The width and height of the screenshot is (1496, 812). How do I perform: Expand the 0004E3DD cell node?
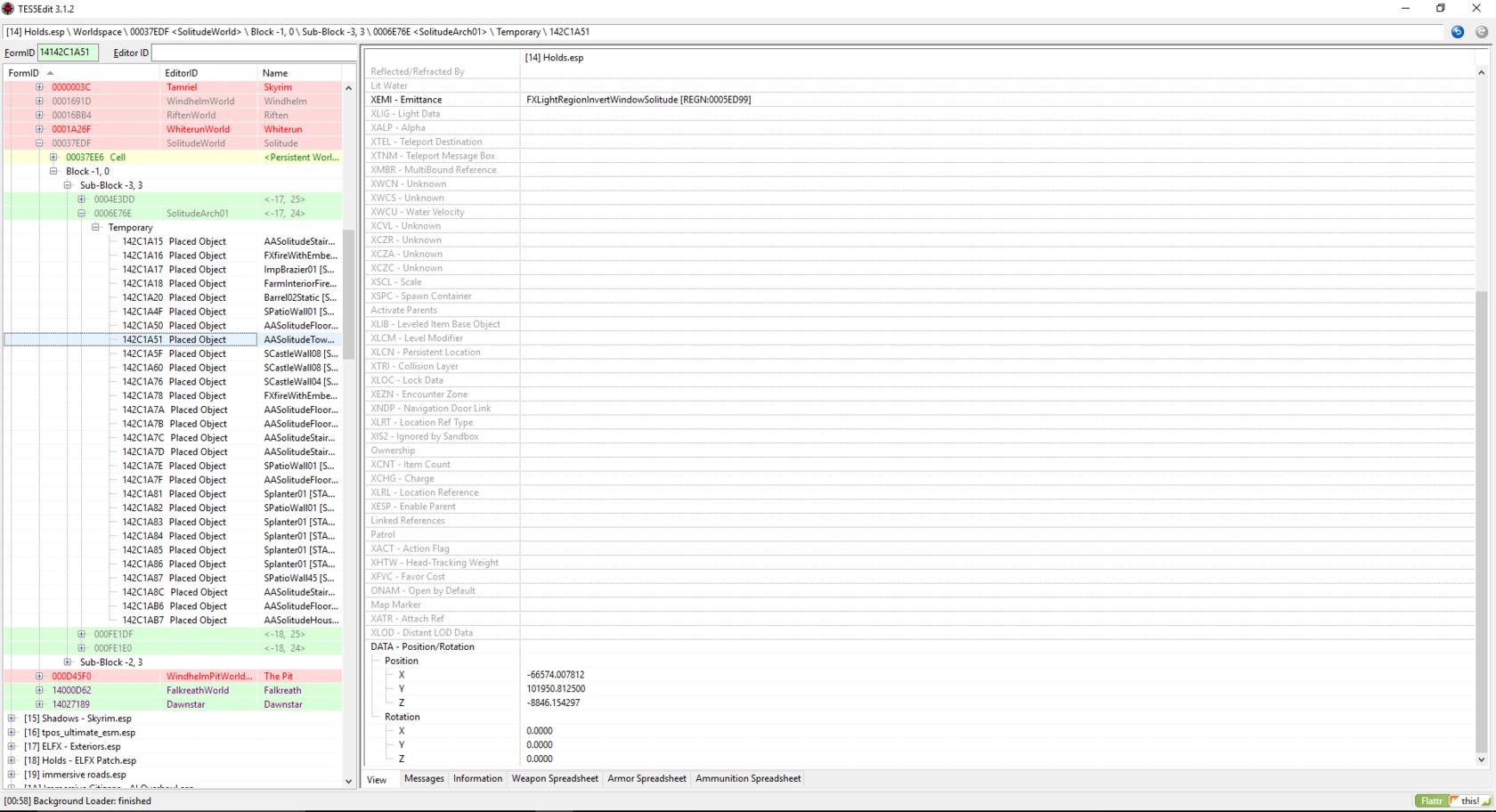click(x=82, y=199)
